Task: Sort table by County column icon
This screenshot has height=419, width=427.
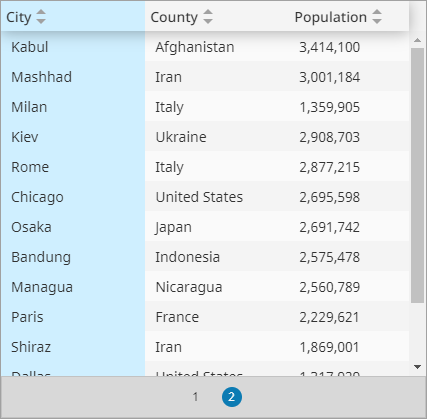Action: click(x=208, y=17)
